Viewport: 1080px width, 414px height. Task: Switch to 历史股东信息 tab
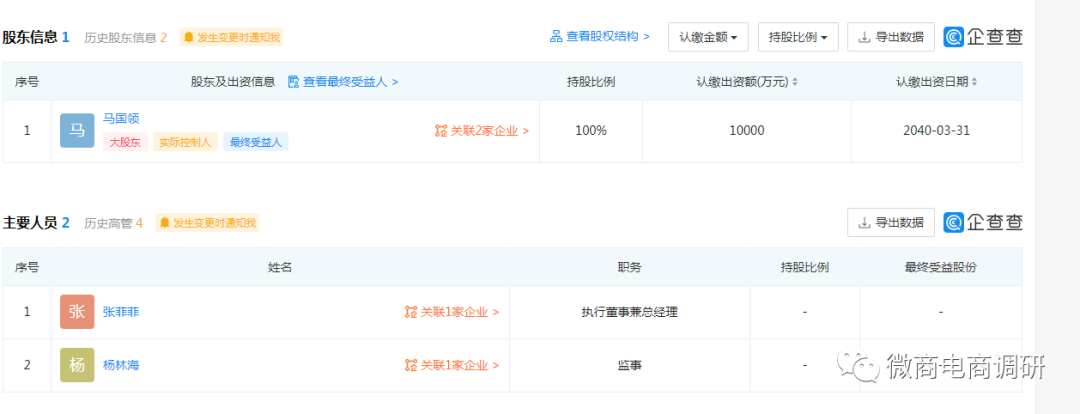point(125,37)
